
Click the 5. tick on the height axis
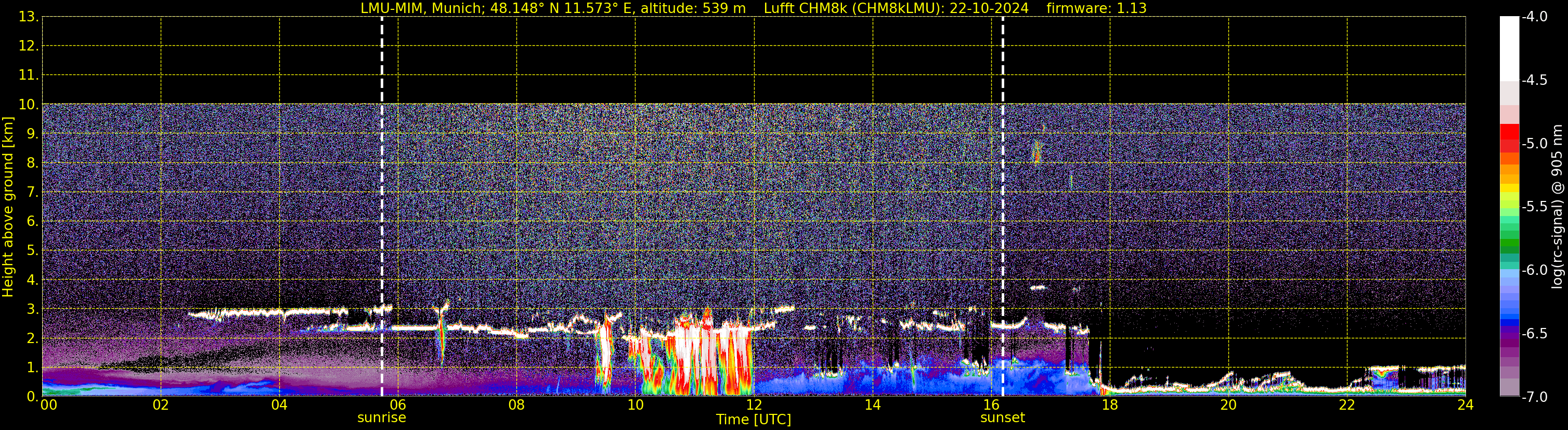click(x=32, y=251)
